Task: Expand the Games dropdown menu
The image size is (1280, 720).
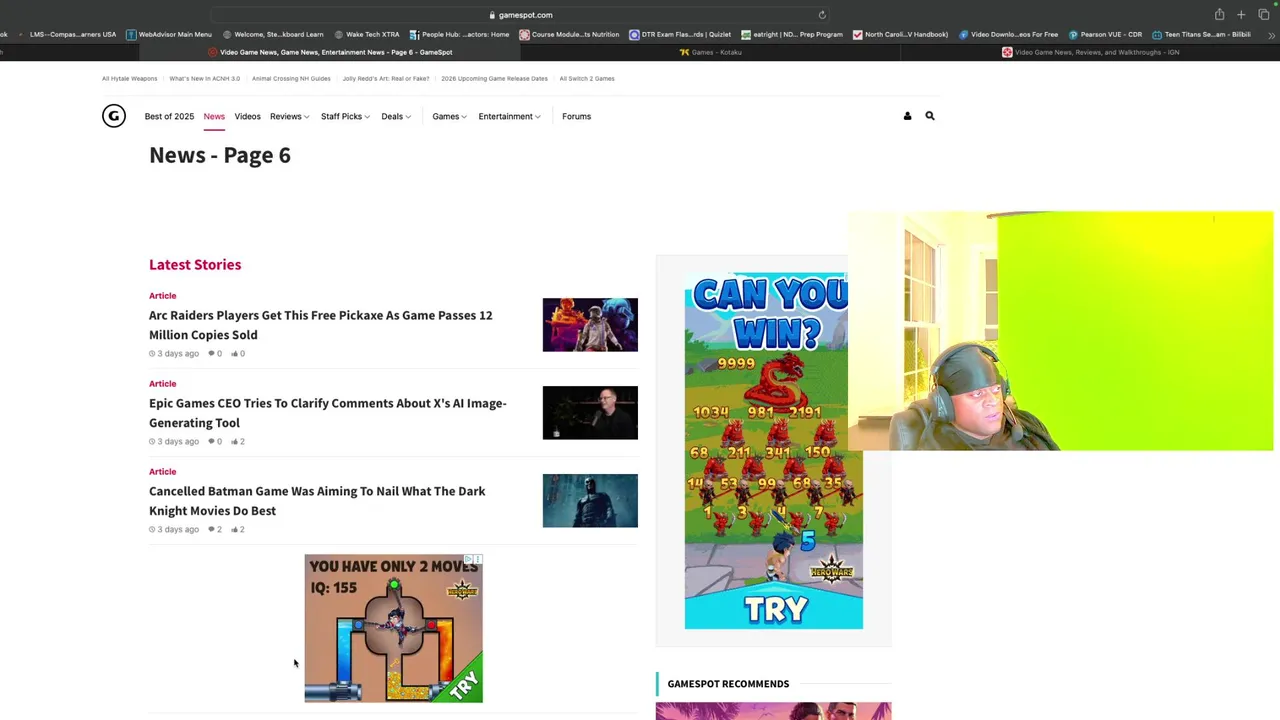Action: point(449,116)
